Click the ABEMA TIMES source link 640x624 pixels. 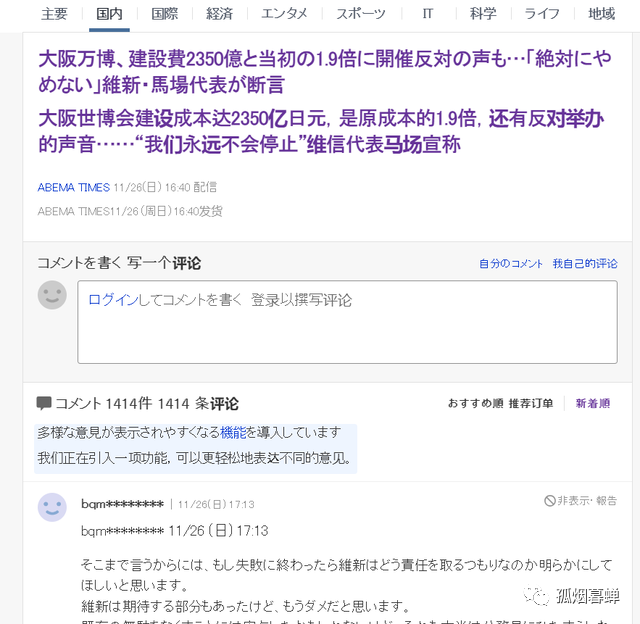(73, 187)
